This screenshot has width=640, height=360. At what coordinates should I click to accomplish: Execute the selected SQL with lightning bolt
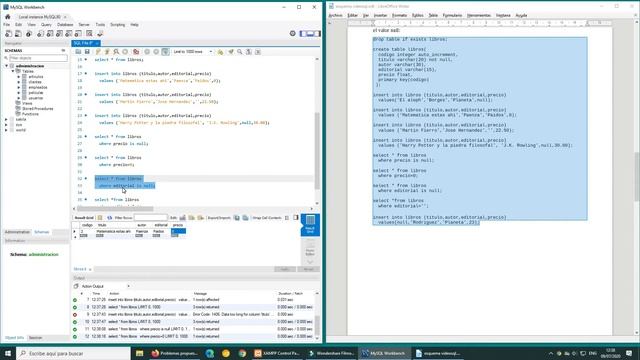(x=98, y=52)
